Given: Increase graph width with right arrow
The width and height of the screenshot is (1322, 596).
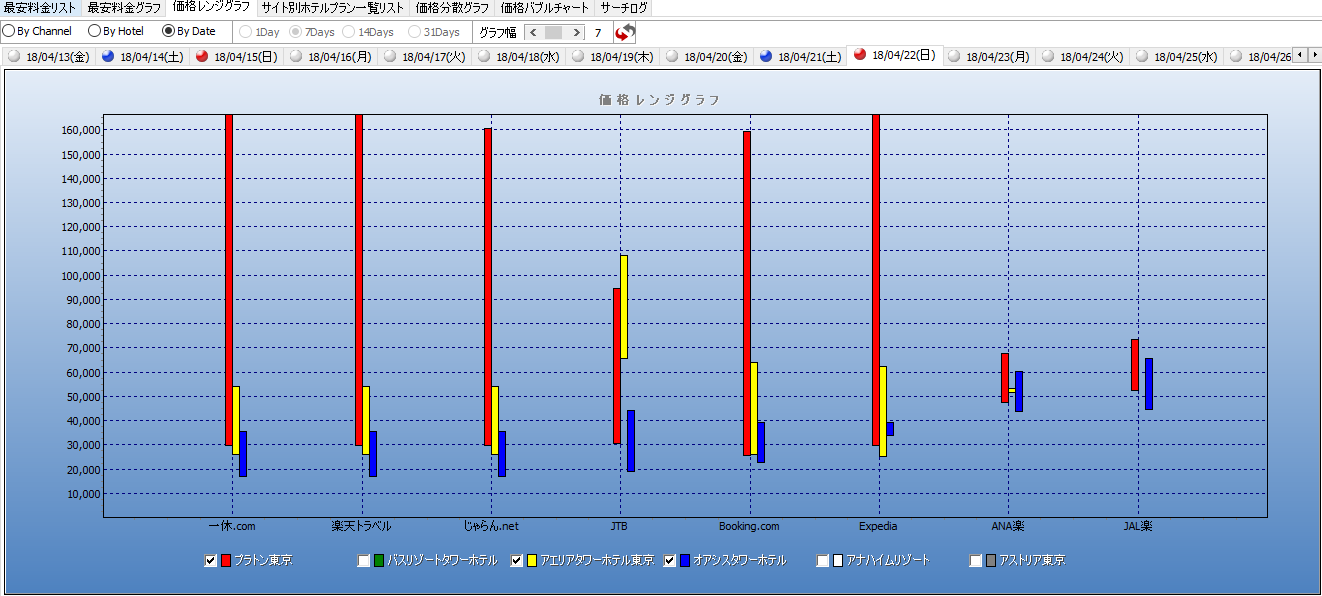Looking at the screenshot, I should [x=575, y=32].
